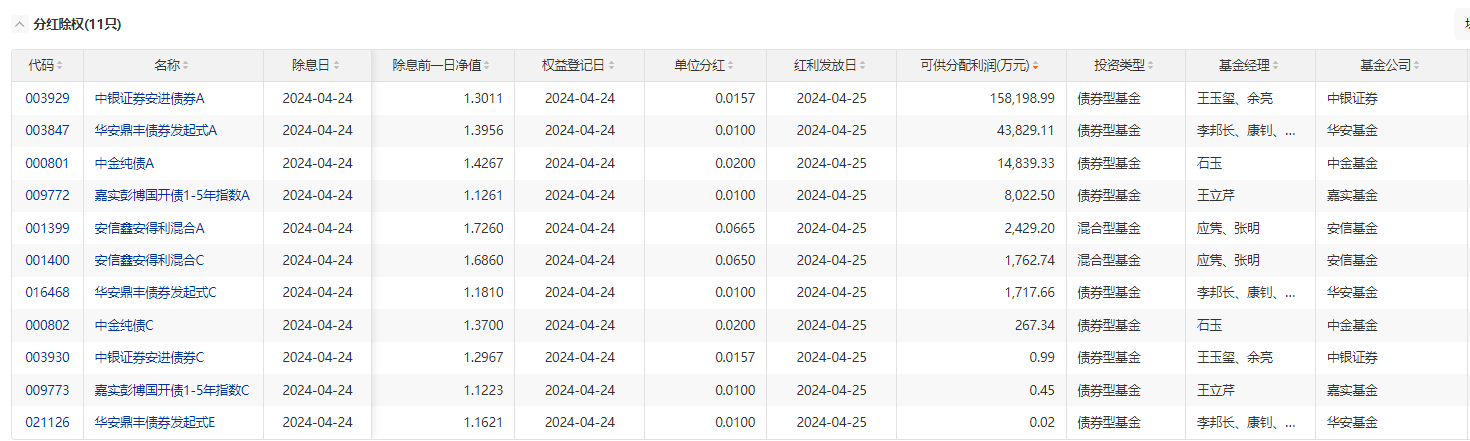Click 华安鼎丰债券发行式C fund name
The height and width of the screenshot is (441, 1470).
click(155, 292)
